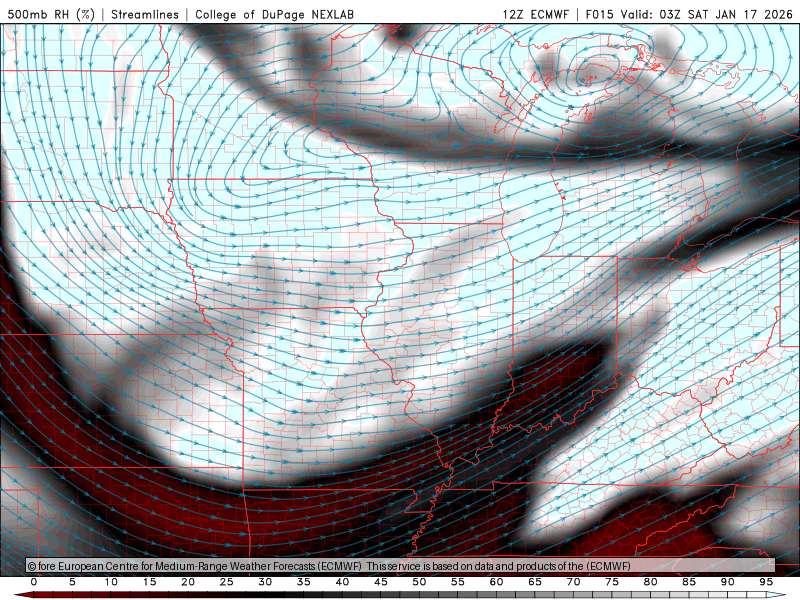Click the '45' value on the color scale
This screenshot has height=600, width=800.
click(x=381, y=582)
